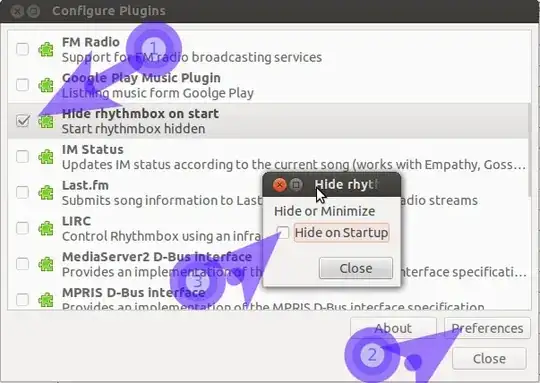Screen dimensions: 540x383
Task: Close the Configure Plugins window with bottom Close
Action: coord(489,359)
